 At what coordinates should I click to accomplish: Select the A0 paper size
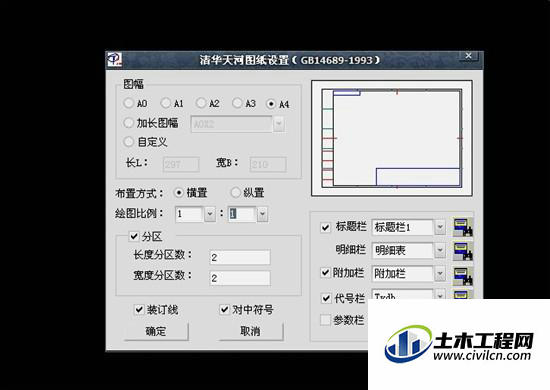pyautogui.click(x=128, y=103)
